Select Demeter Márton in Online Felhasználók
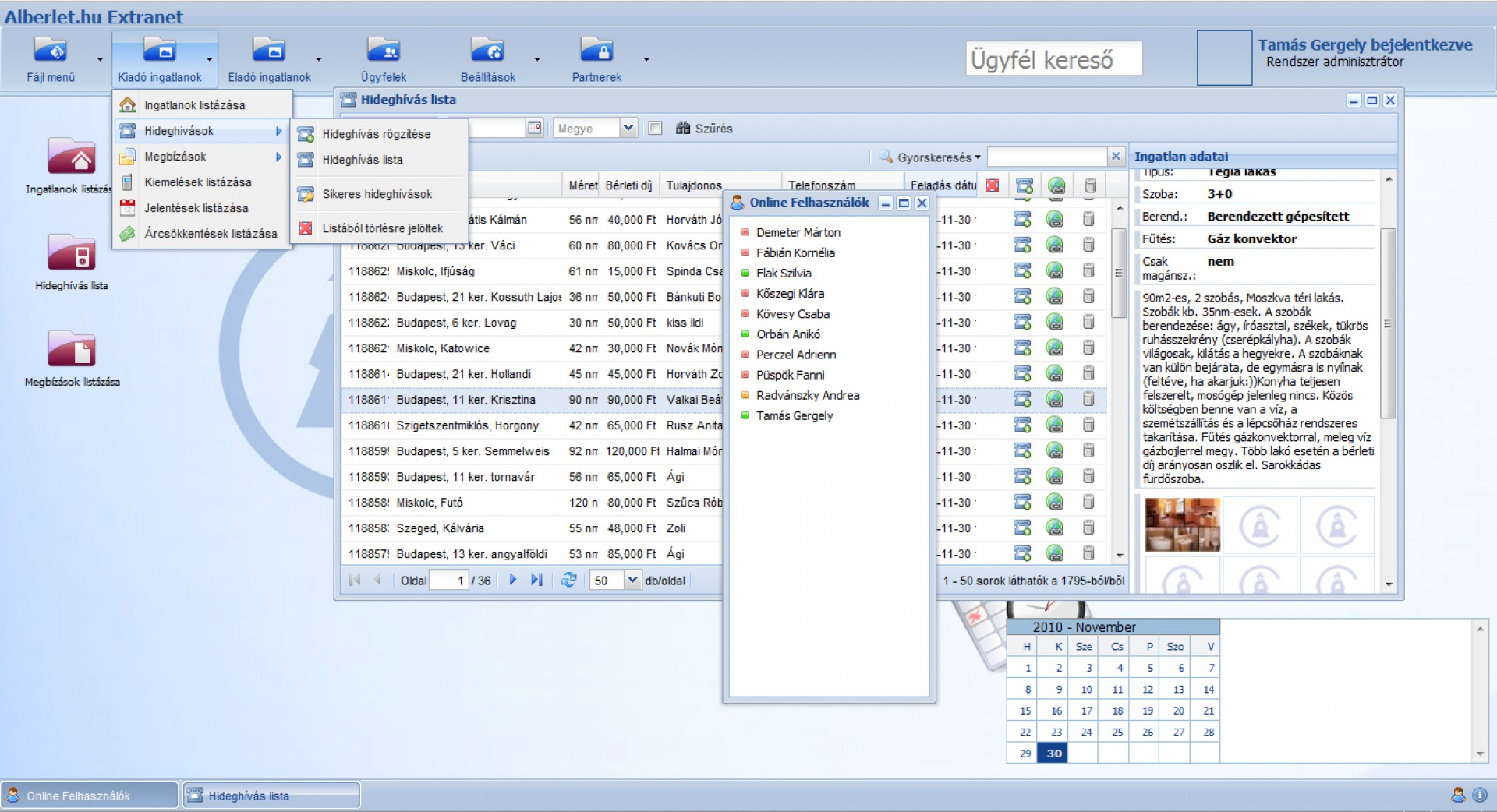This screenshot has height=812, width=1497. pos(798,233)
